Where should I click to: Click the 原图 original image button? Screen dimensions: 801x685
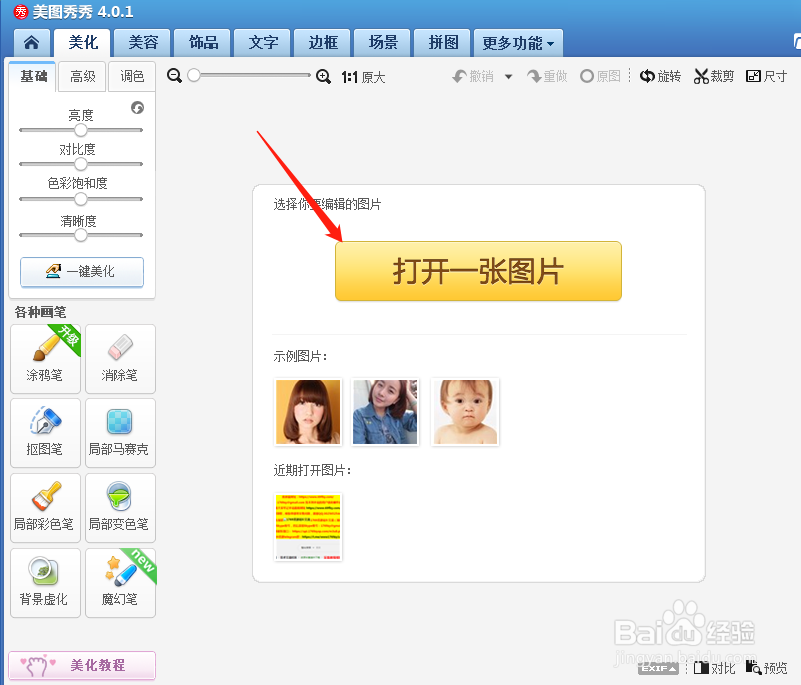[600, 77]
